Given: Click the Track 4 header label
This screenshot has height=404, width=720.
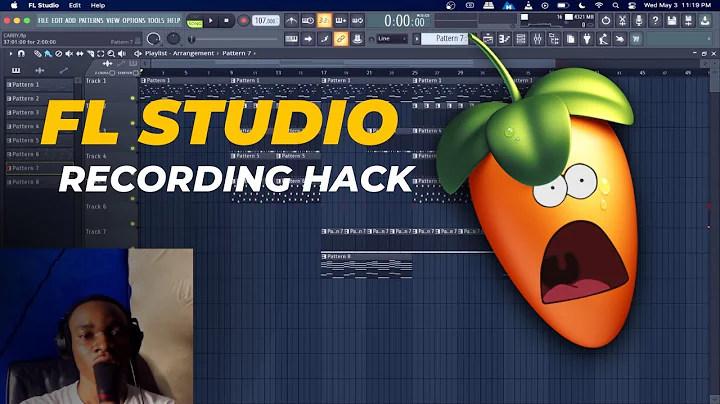Looking at the screenshot, I should pos(96,156).
